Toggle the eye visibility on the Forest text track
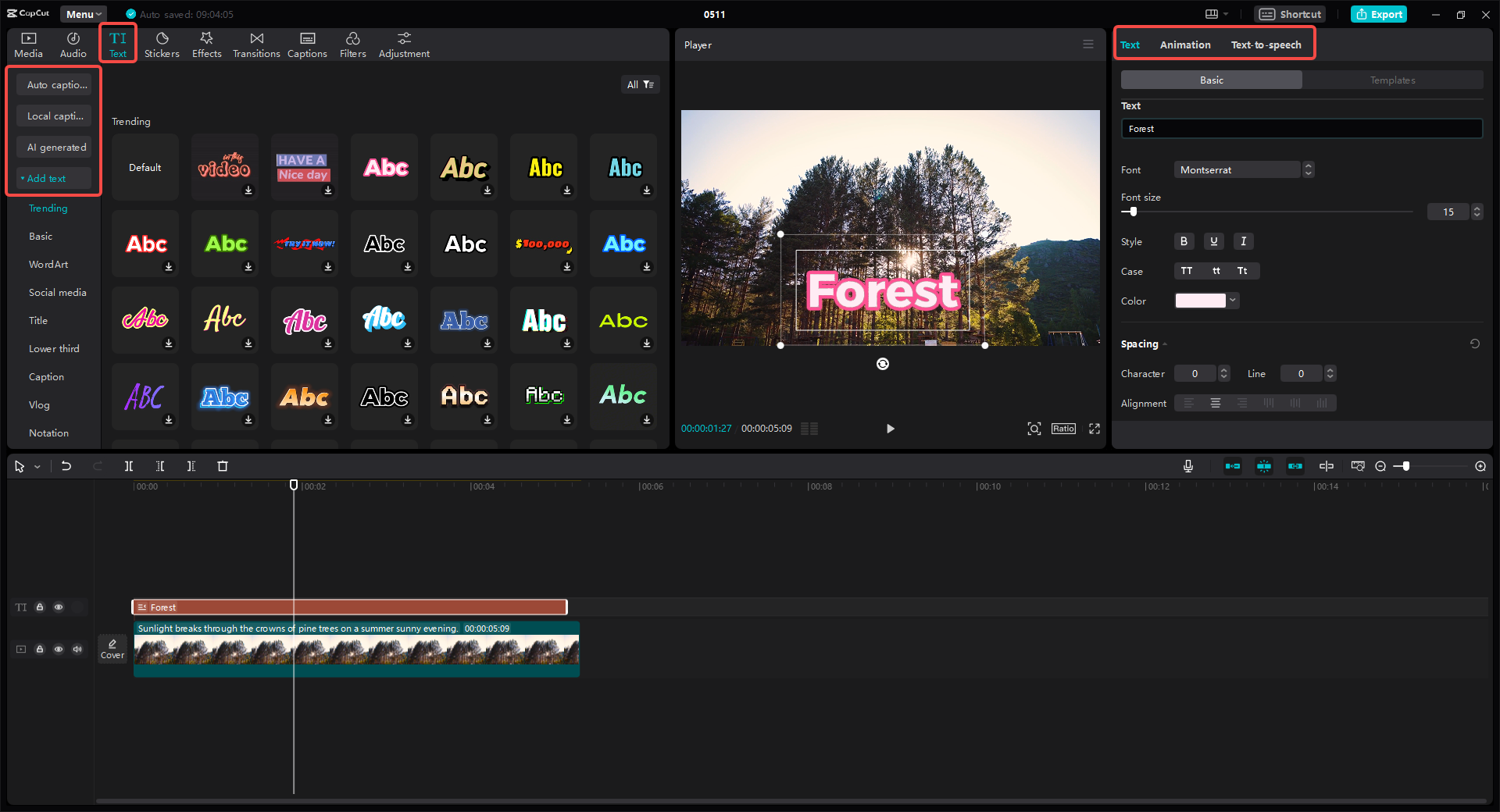The width and height of the screenshot is (1500, 812). pyautogui.click(x=59, y=607)
